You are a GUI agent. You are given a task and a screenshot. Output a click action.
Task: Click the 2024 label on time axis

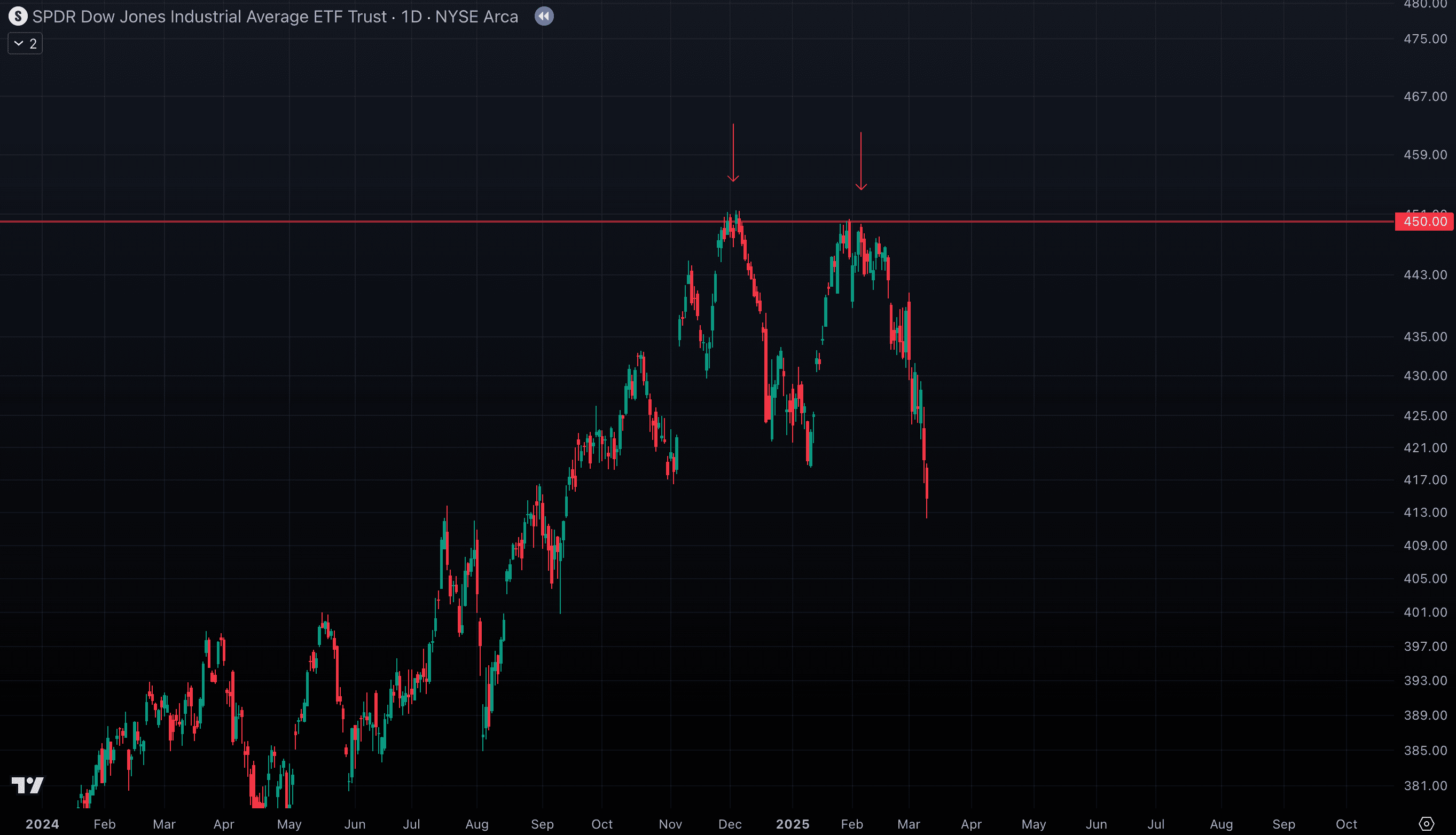(x=42, y=824)
